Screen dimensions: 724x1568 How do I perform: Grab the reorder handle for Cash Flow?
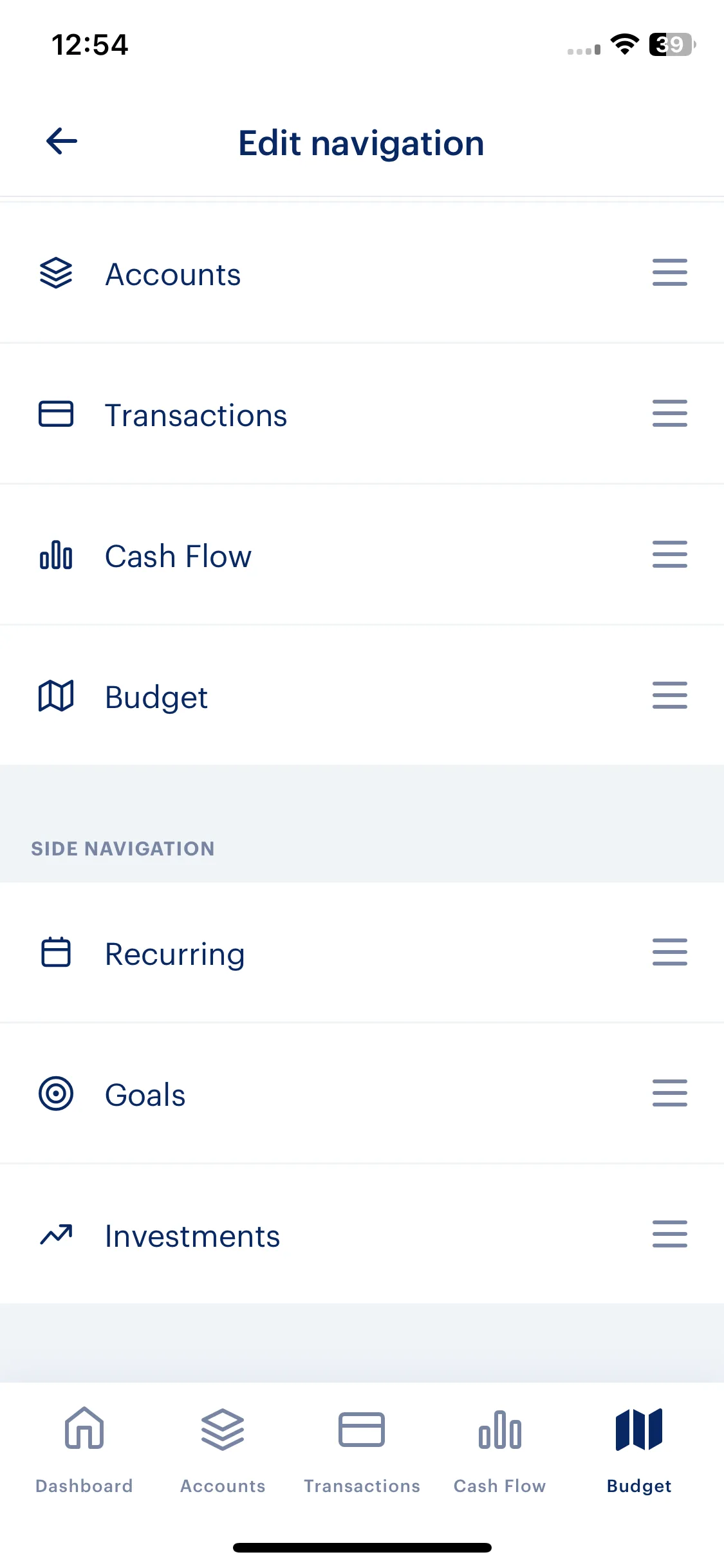(670, 554)
